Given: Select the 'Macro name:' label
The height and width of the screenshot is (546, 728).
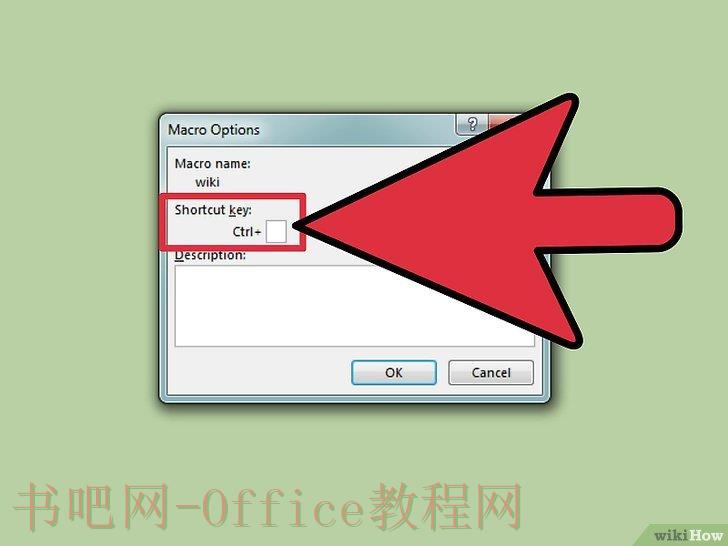Looking at the screenshot, I should (x=212, y=163).
